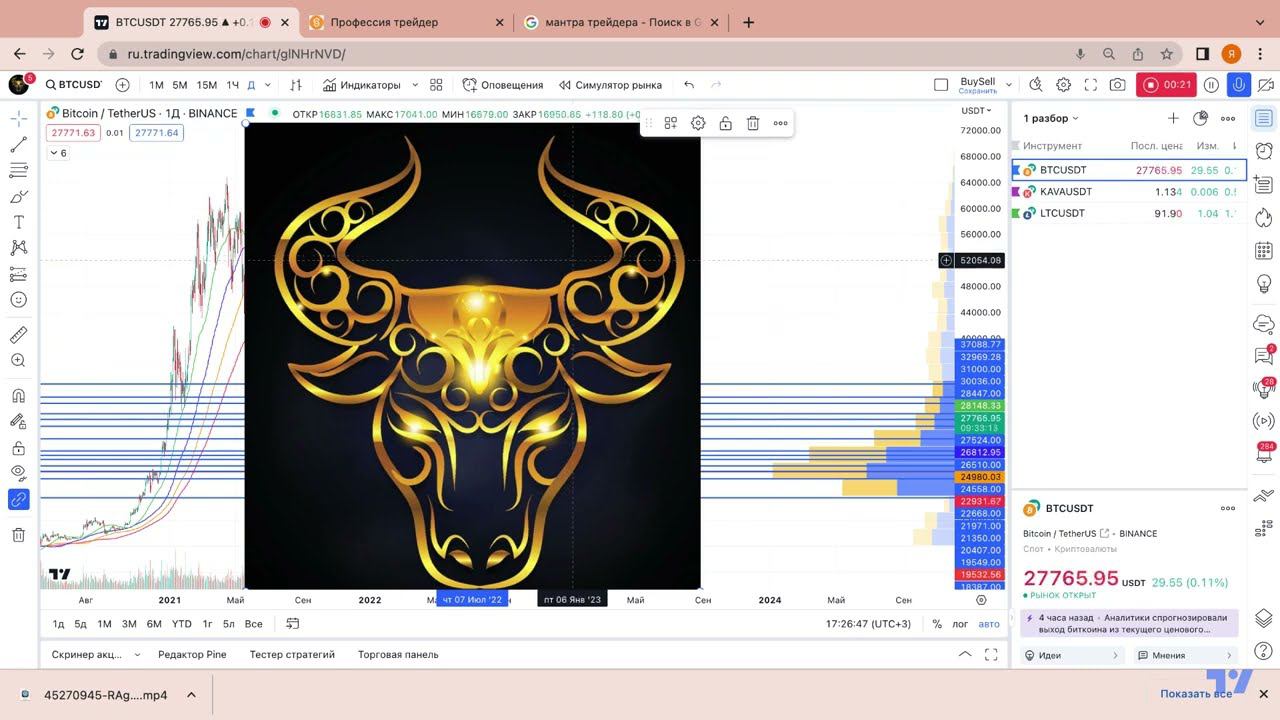Select the YTD date range
1280x720 pixels.
[x=181, y=624]
